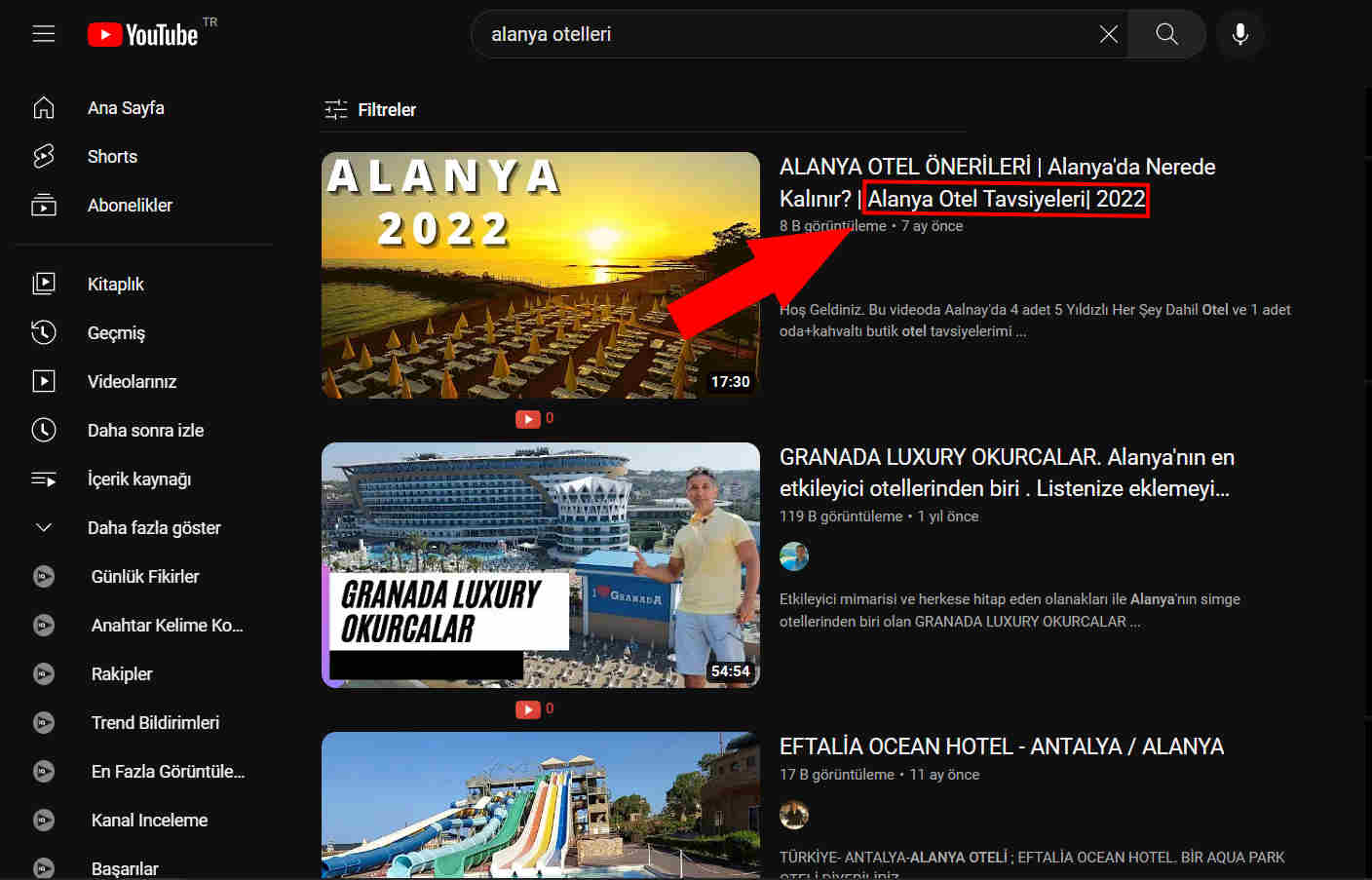Open the GRANADA LUXURY OKURCALAR thumbnail

[x=541, y=565]
